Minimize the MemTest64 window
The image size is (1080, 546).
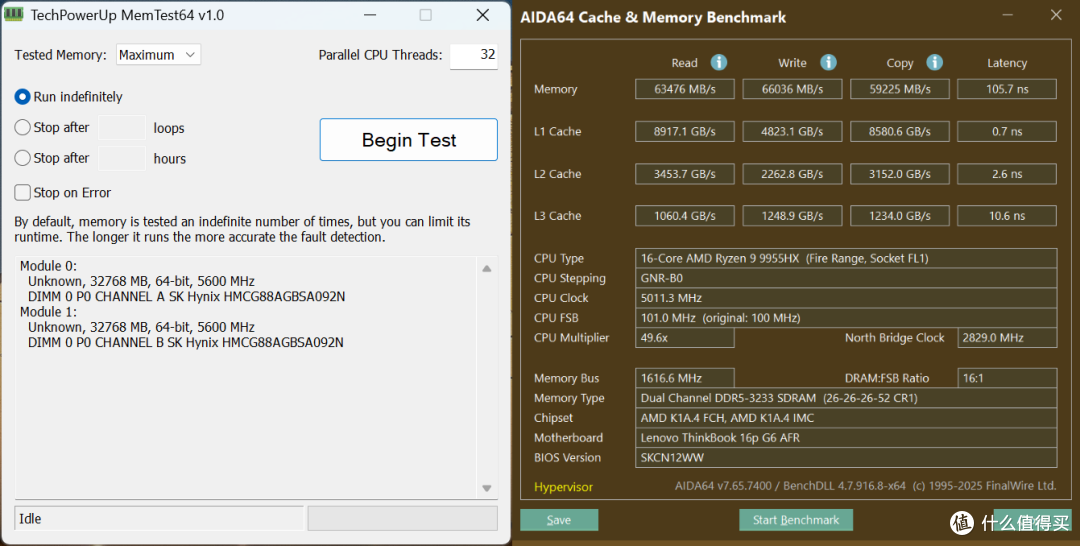[x=370, y=14]
